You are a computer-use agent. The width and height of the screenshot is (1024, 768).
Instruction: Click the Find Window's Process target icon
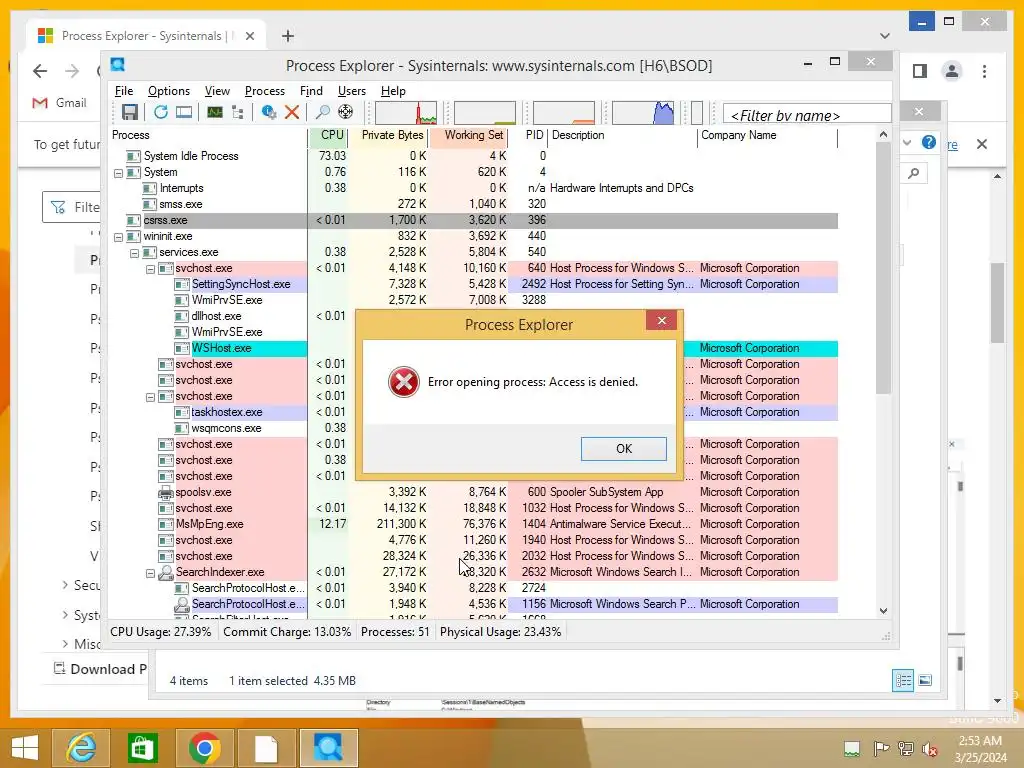coord(345,112)
